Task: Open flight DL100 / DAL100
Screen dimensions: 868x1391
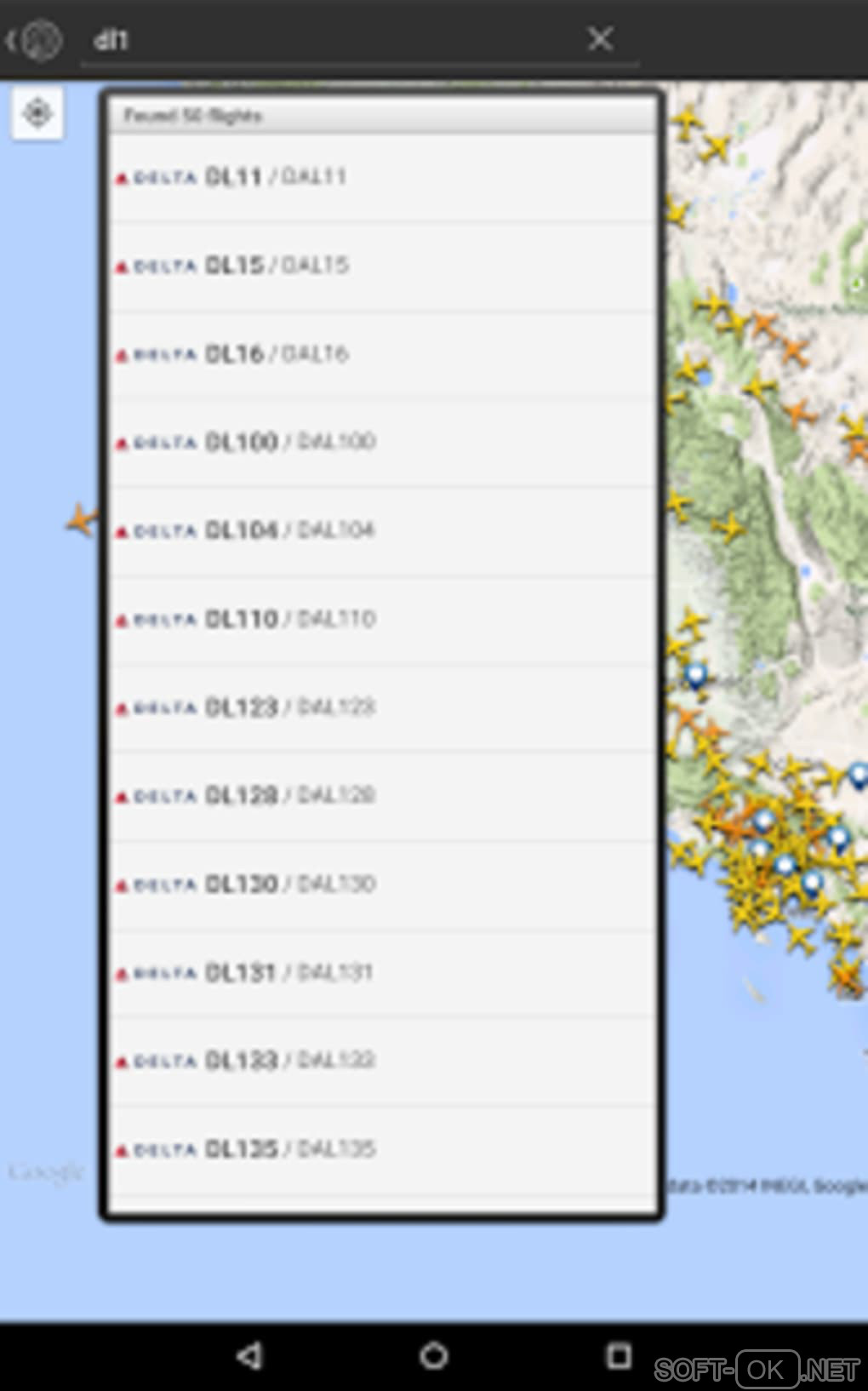Action: 382,443
